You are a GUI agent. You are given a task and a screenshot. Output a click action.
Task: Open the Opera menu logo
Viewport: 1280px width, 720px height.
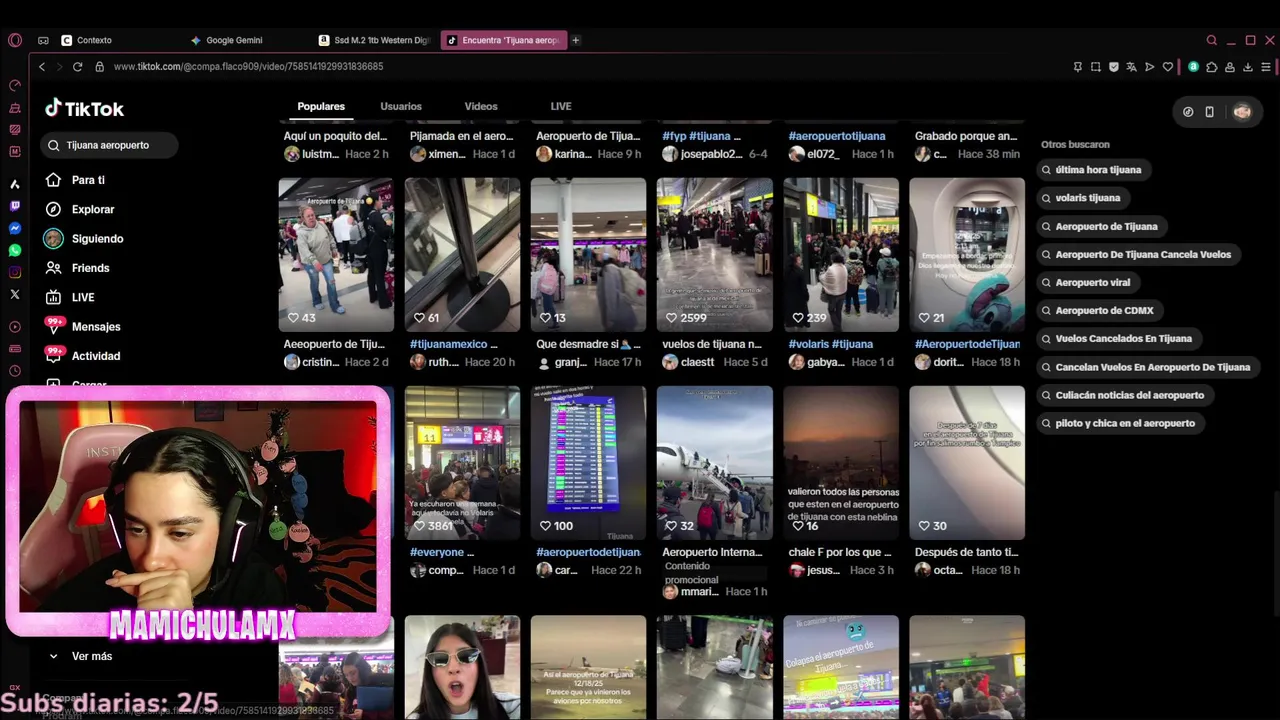(x=15, y=40)
